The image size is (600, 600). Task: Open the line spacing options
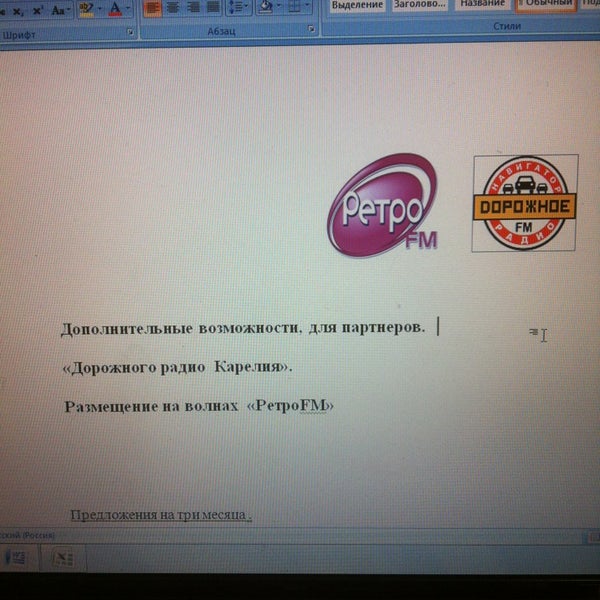pyautogui.click(x=238, y=7)
